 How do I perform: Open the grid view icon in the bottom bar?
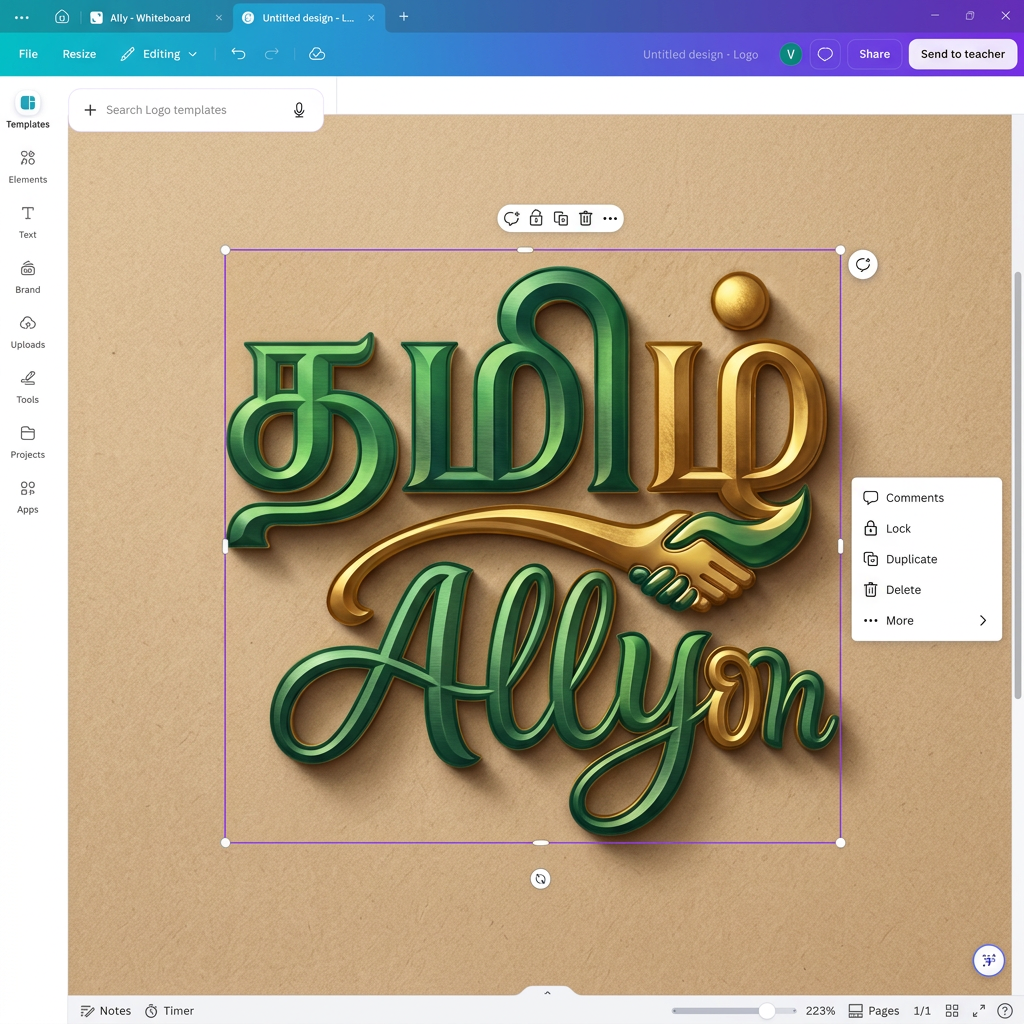[x=952, y=1010]
